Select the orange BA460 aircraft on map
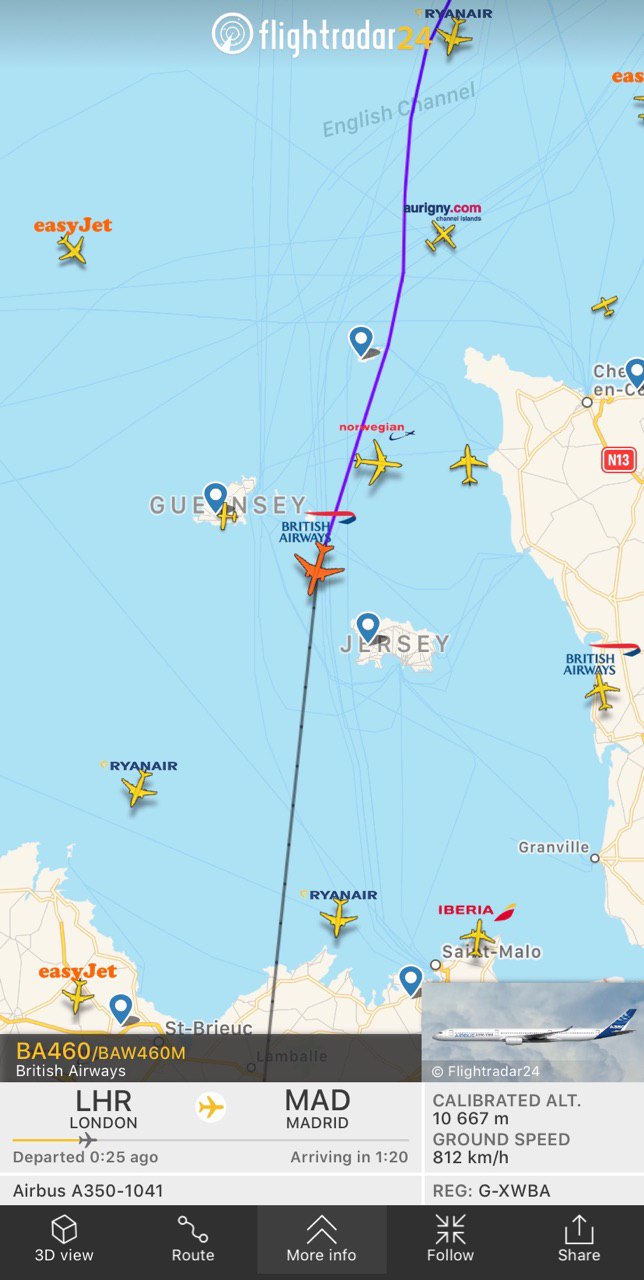644x1280 pixels. [319, 569]
